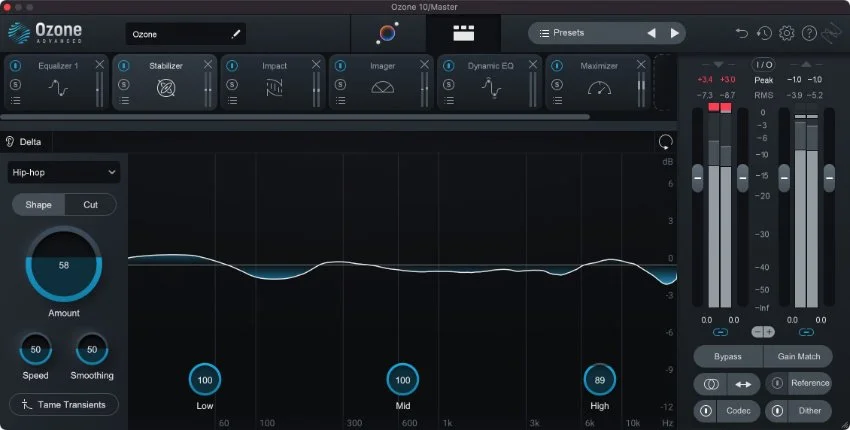Enable the Dither power button
The image size is (850, 430).
[x=777, y=411]
